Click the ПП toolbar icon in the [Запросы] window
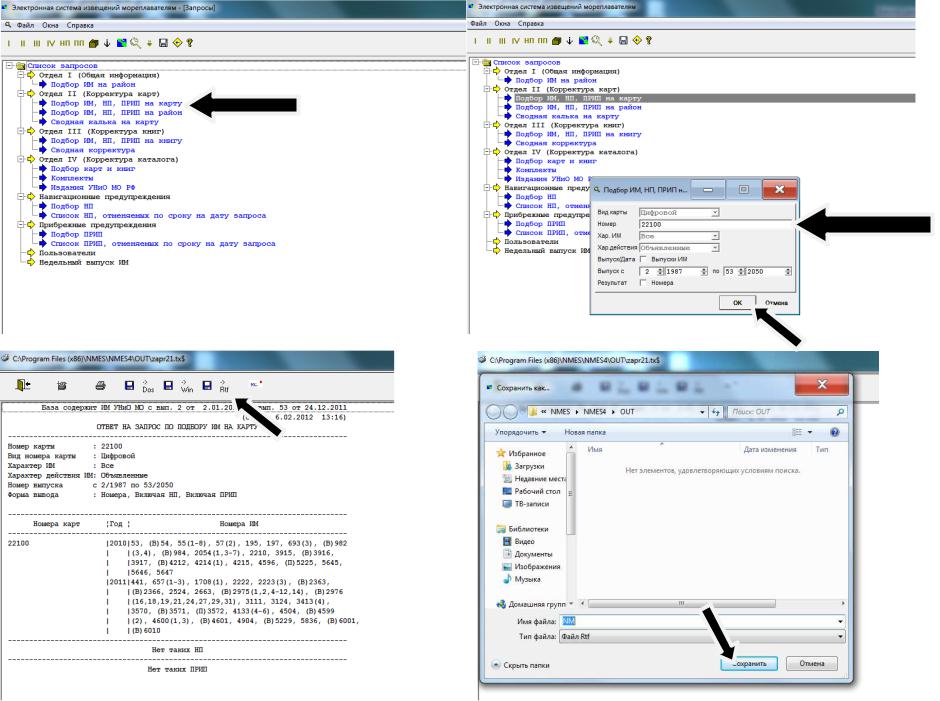Screen dimensions: 940x701 click(79, 43)
